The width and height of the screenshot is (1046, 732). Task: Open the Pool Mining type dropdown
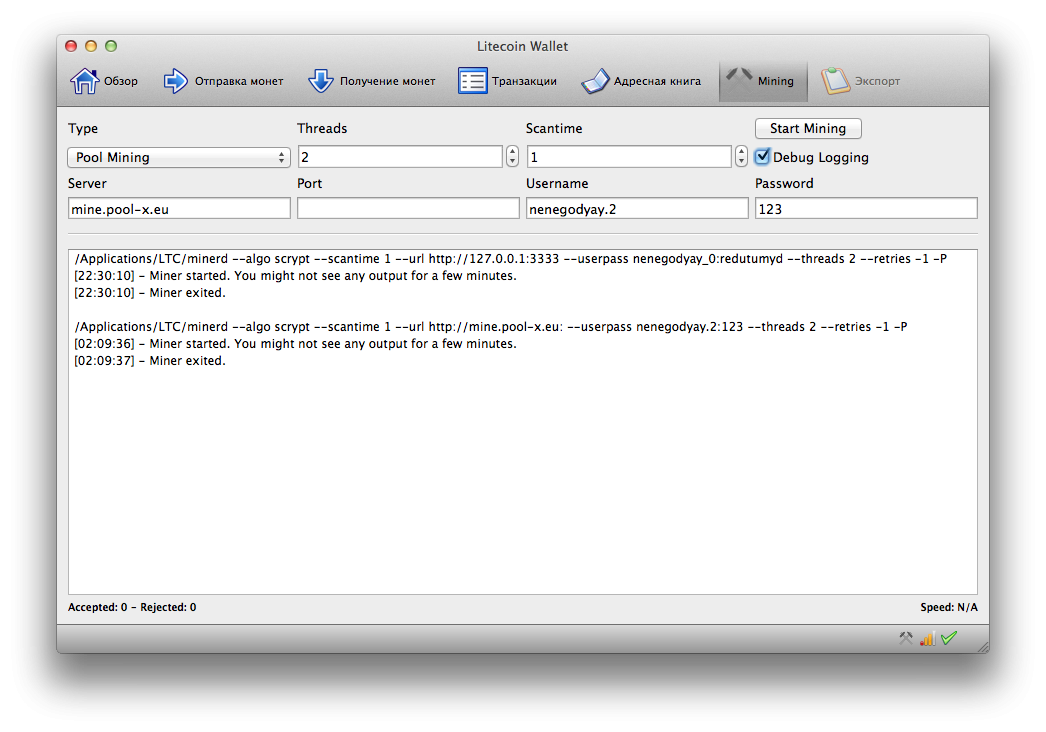pos(179,157)
